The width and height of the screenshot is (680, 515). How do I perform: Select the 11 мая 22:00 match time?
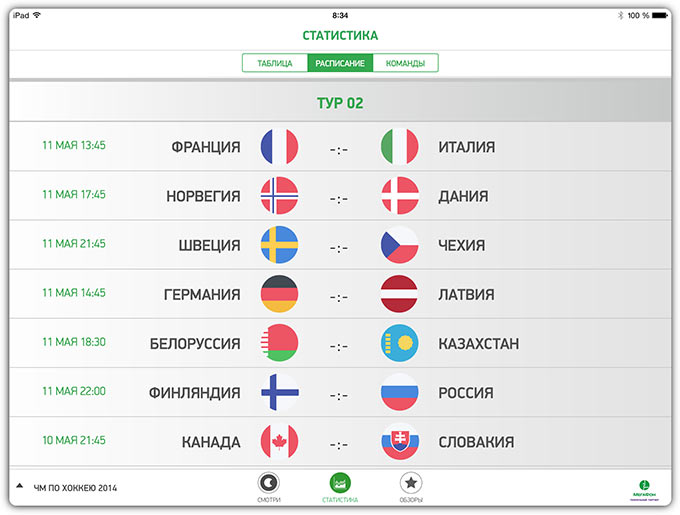point(74,391)
